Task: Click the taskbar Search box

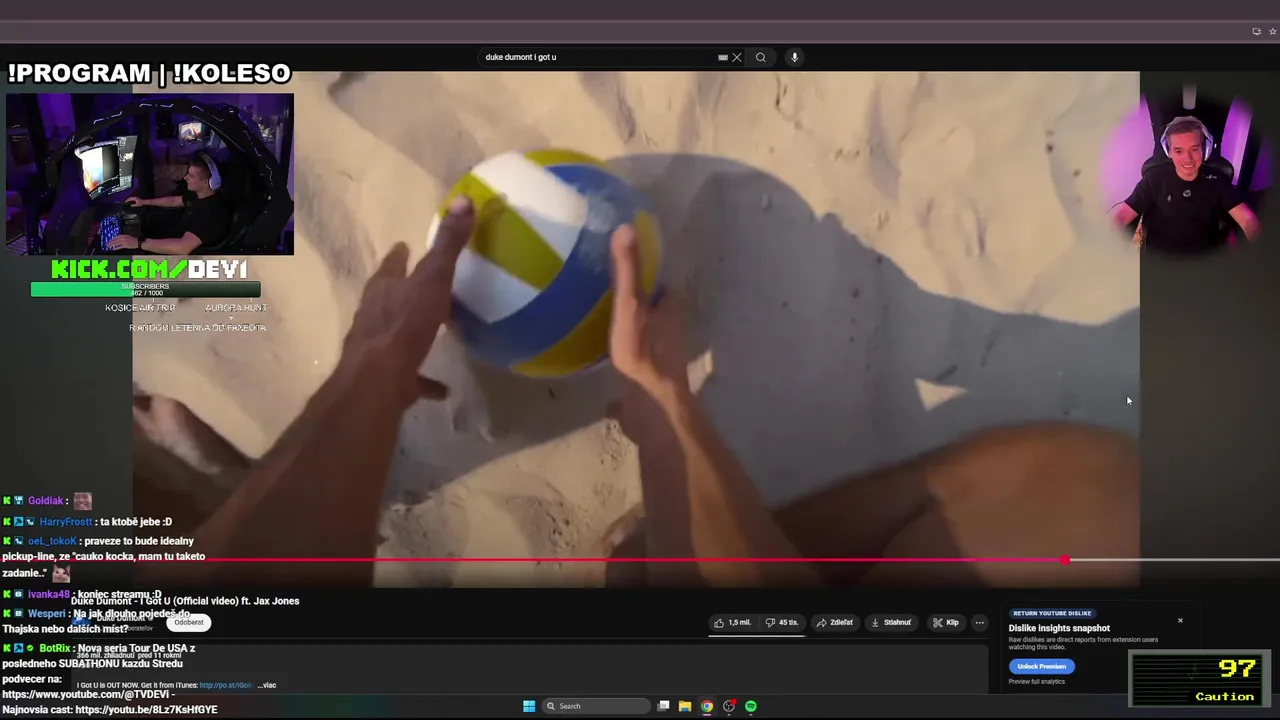Action: pos(596,706)
